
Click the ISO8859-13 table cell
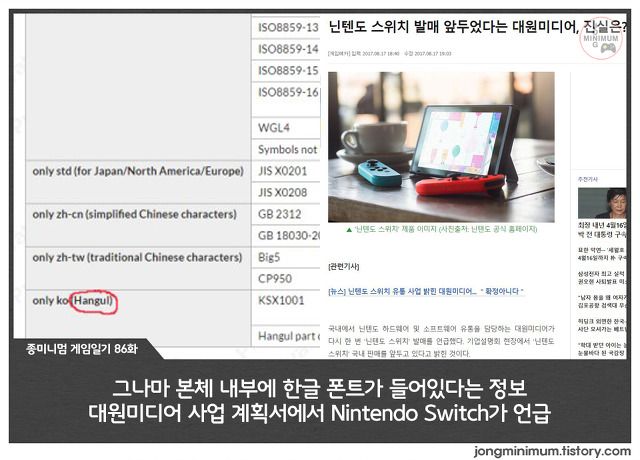pyautogui.click(x=286, y=27)
